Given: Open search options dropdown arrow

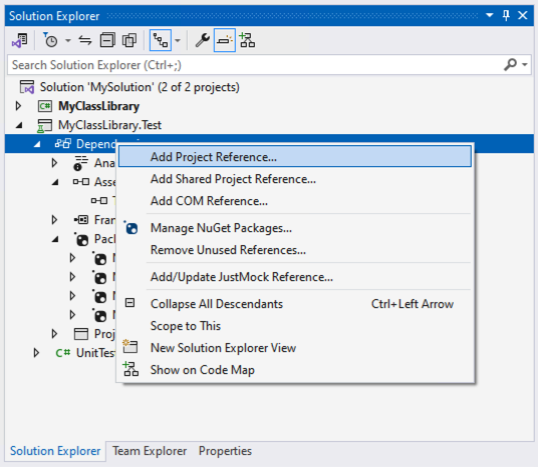Looking at the screenshot, I should [x=525, y=65].
